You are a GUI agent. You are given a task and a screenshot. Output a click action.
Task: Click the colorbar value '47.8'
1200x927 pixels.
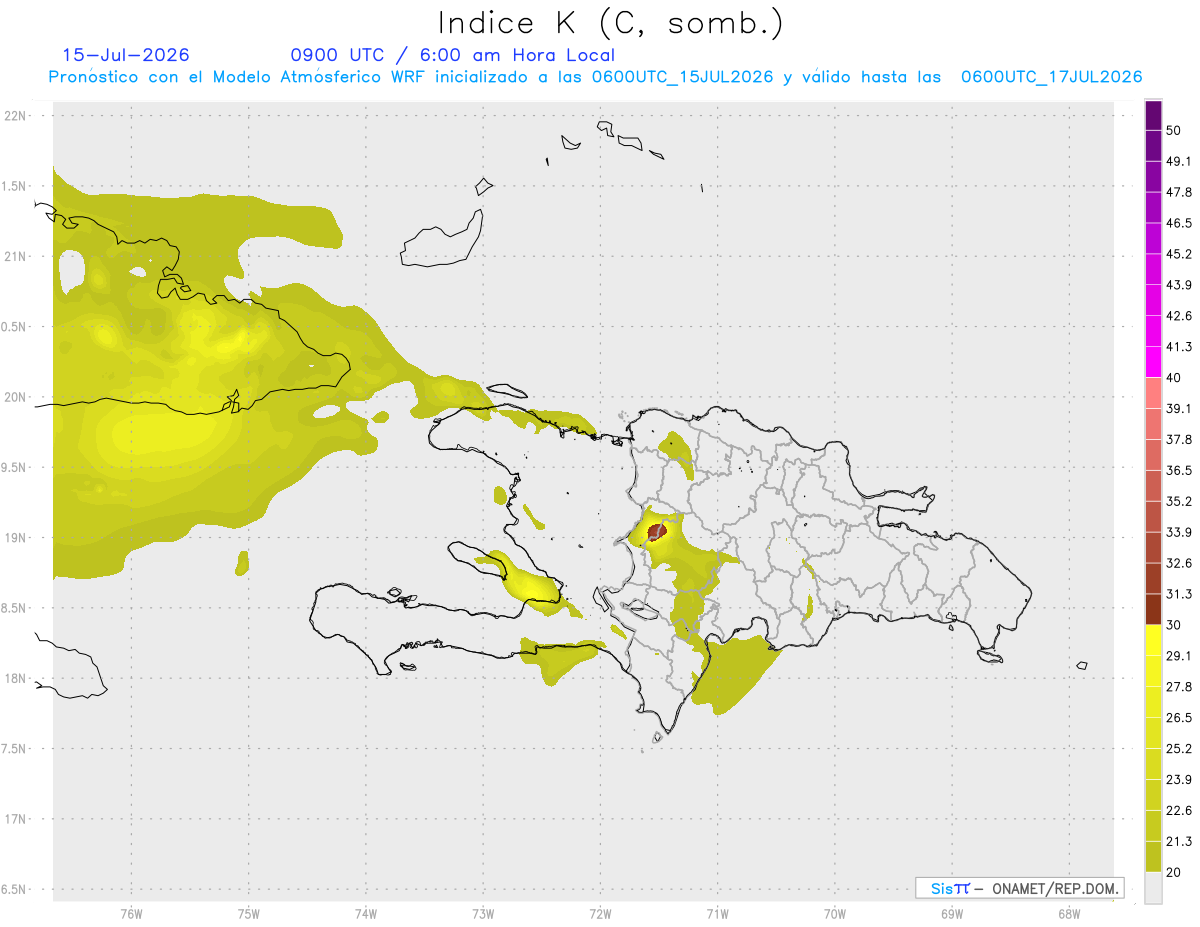click(1179, 193)
